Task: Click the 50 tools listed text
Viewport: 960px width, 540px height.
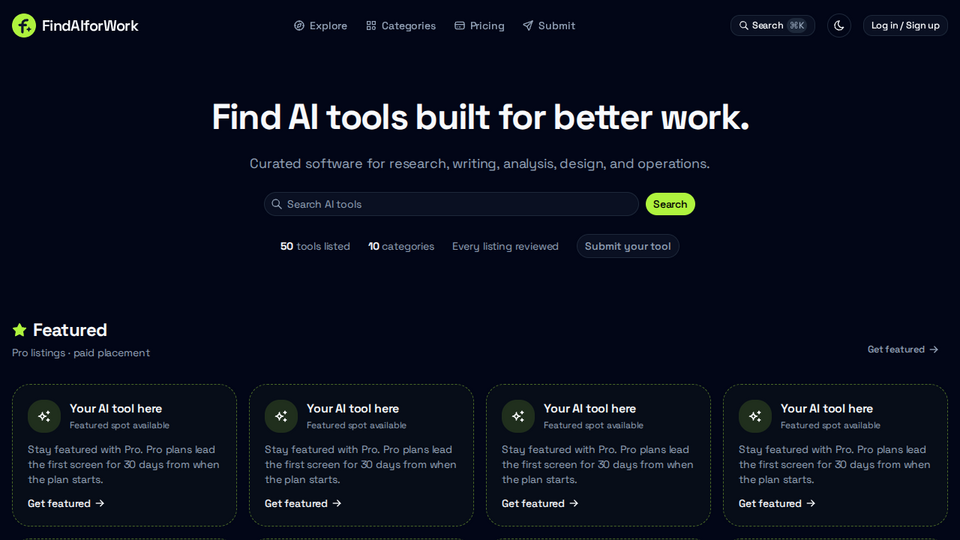Action: coord(315,246)
